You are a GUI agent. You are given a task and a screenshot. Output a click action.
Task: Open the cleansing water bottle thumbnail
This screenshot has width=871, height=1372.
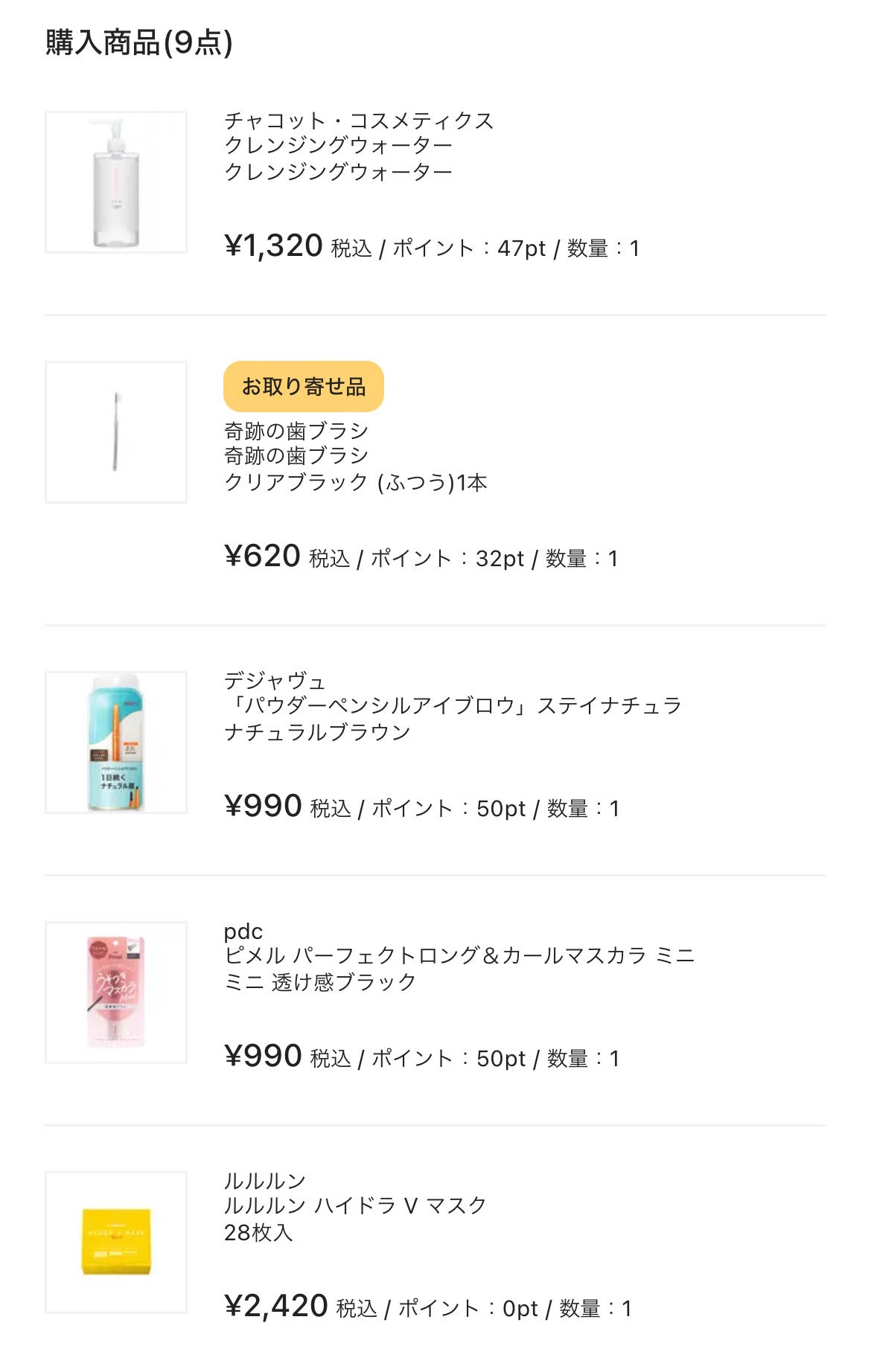(116, 182)
